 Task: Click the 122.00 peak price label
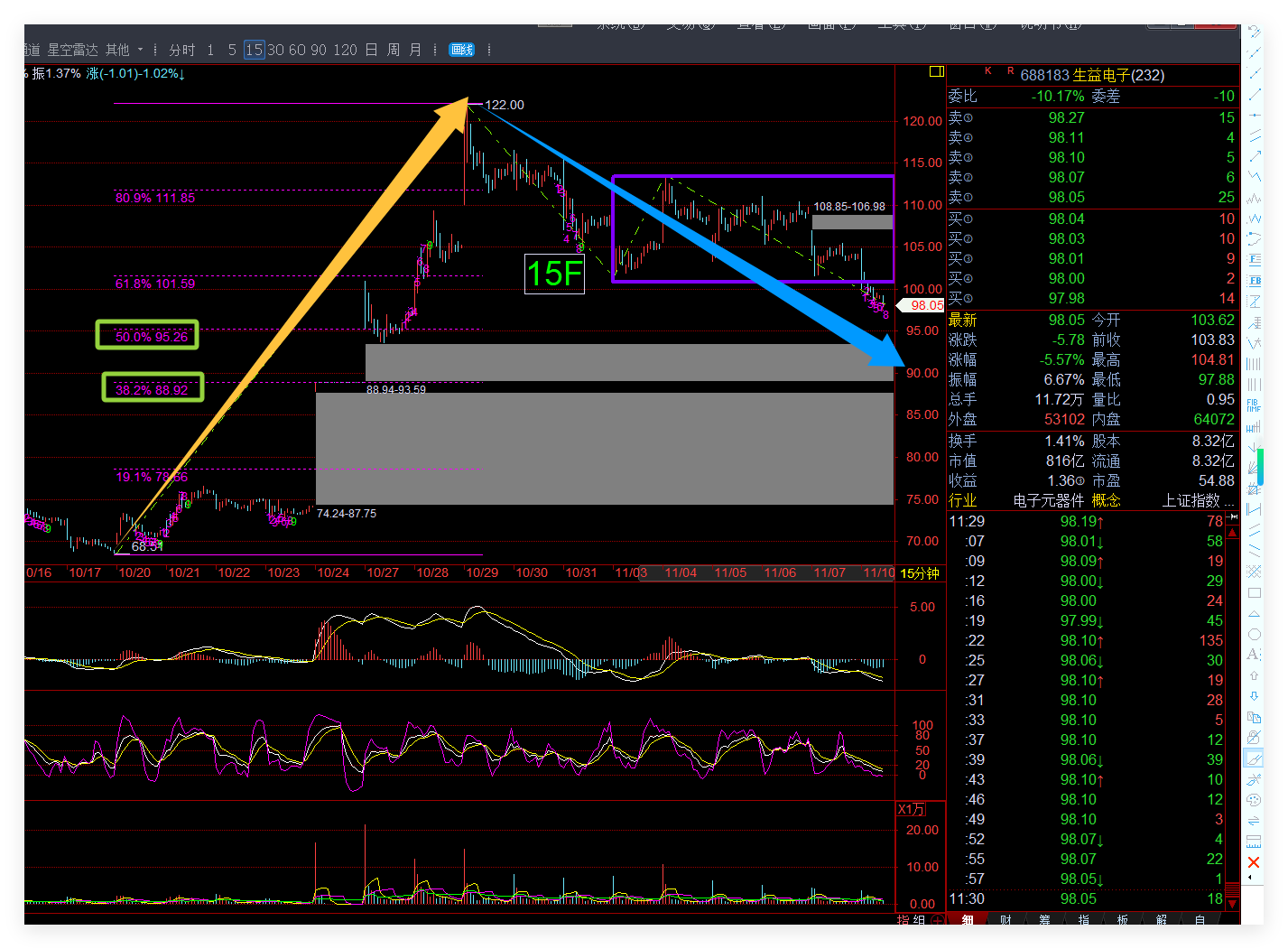pos(505,105)
